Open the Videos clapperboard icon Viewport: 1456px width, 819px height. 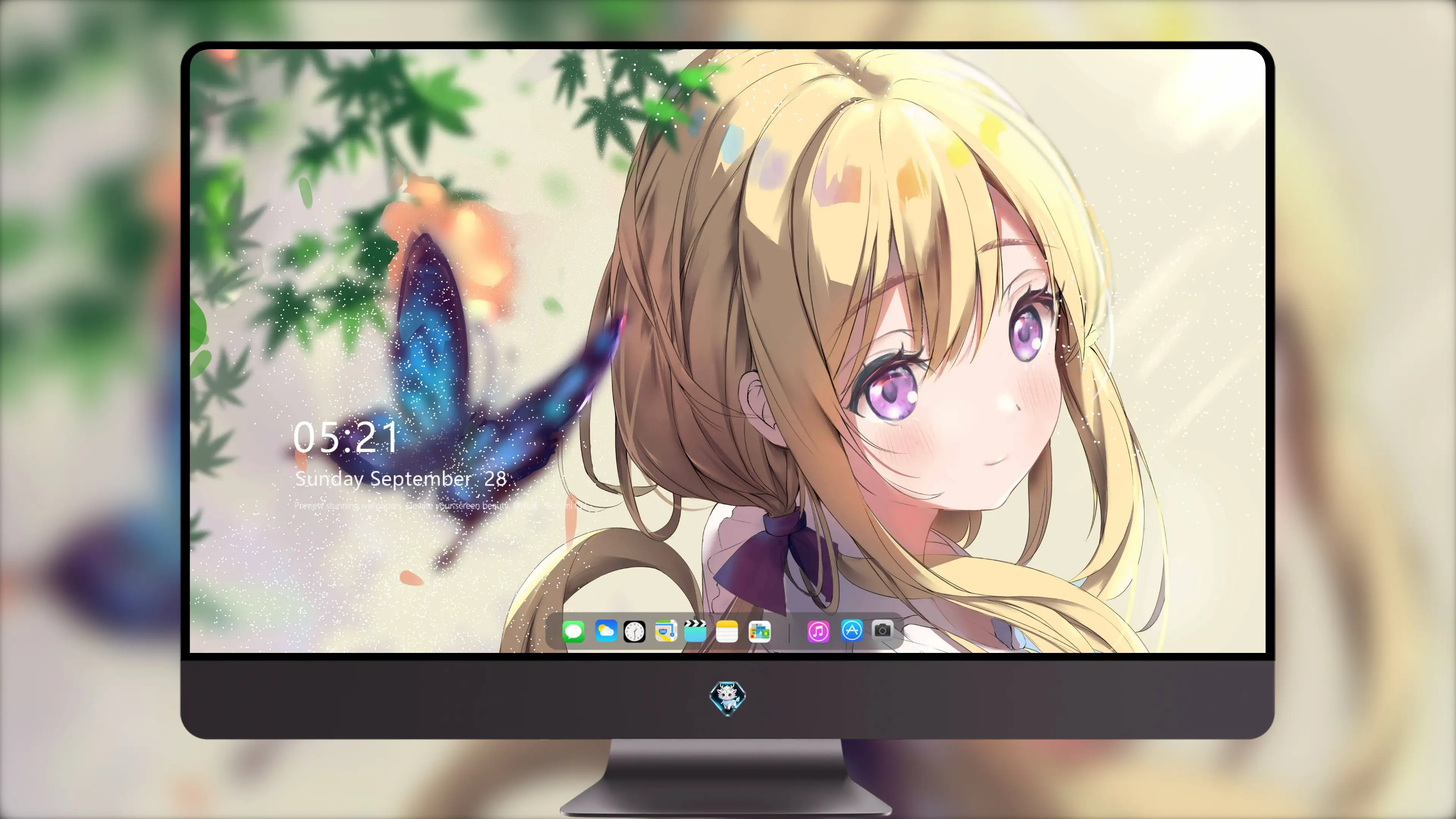coord(695,631)
